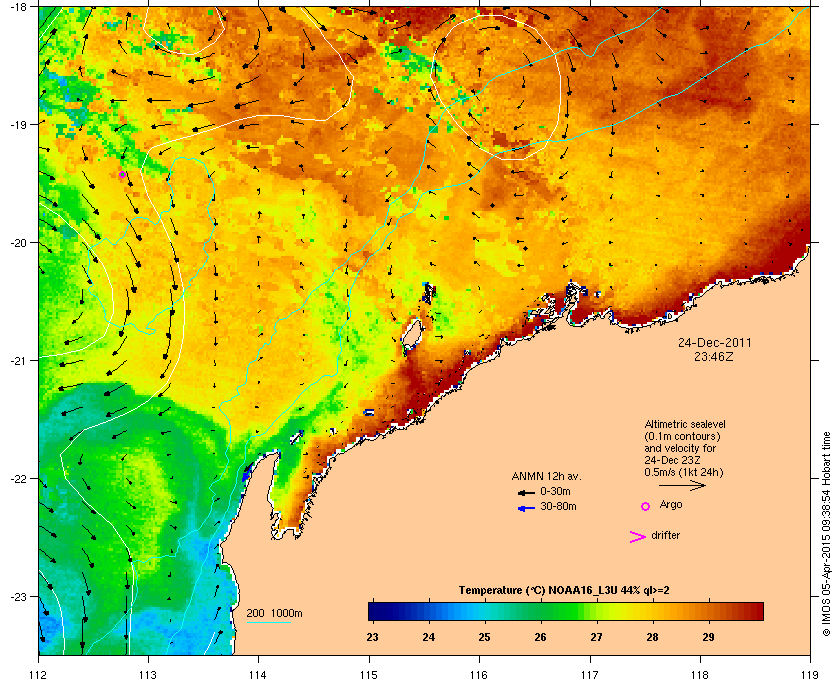This screenshot has height=680, width=840.
Task: Click the longitude axis label 112
Action: (39, 674)
